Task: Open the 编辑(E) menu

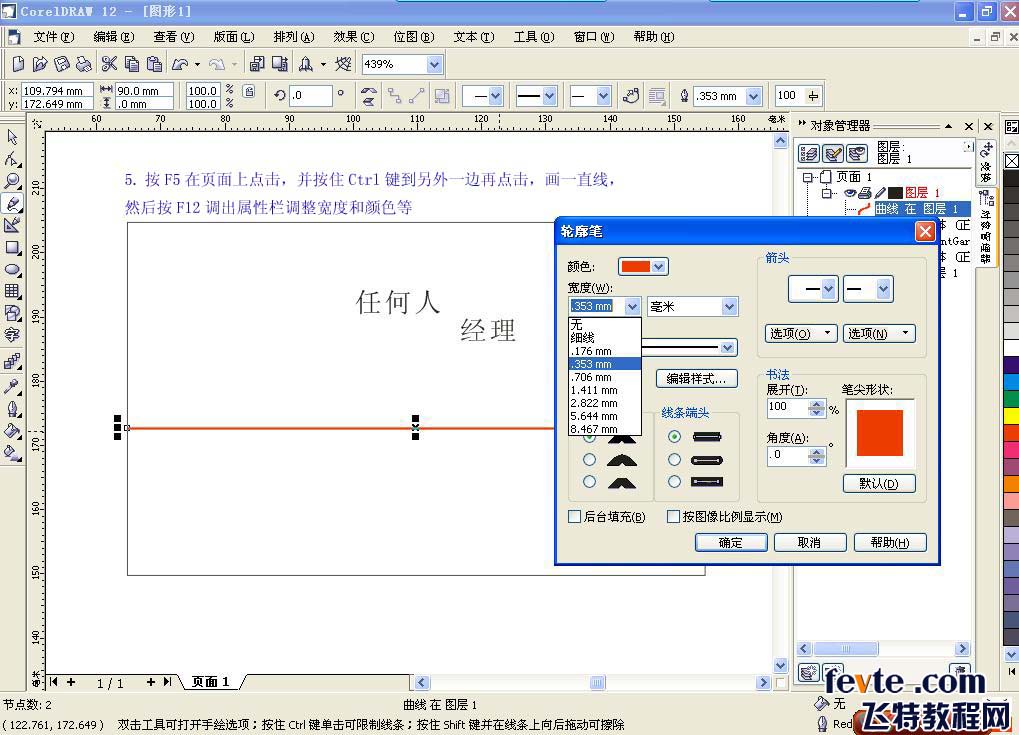Action: click(114, 37)
